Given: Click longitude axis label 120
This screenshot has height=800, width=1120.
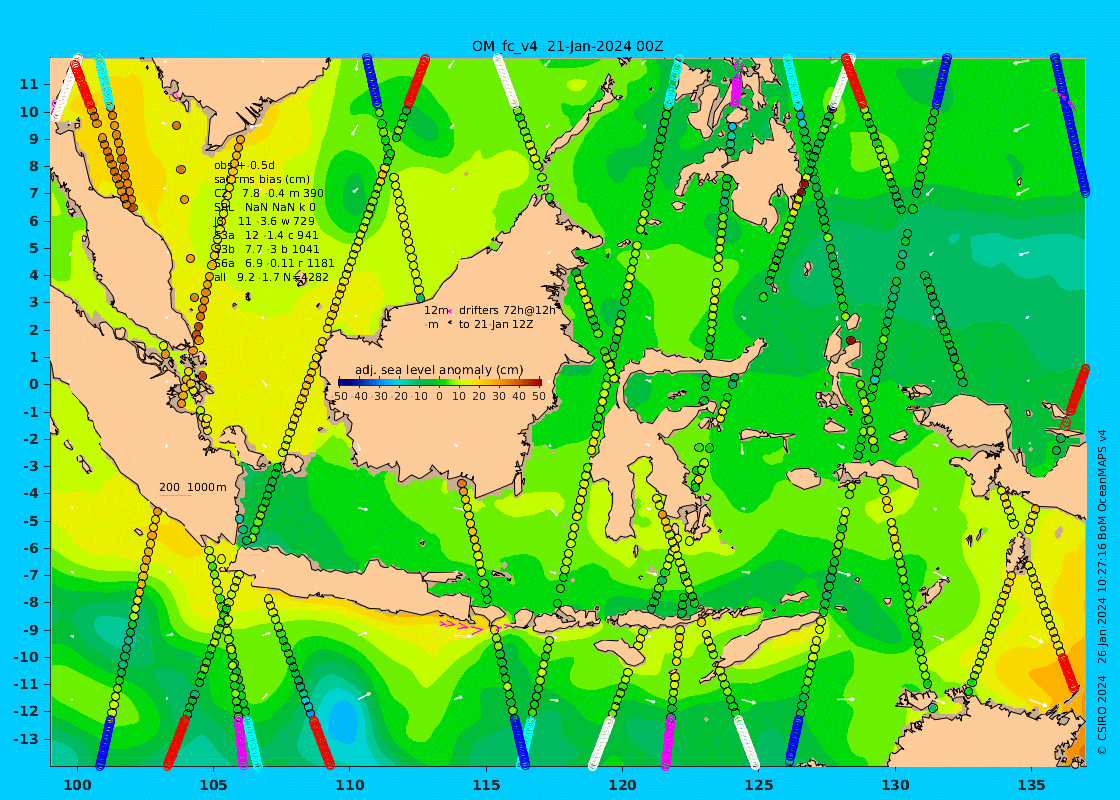Looking at the screenshot, I should tap(623, 784).
